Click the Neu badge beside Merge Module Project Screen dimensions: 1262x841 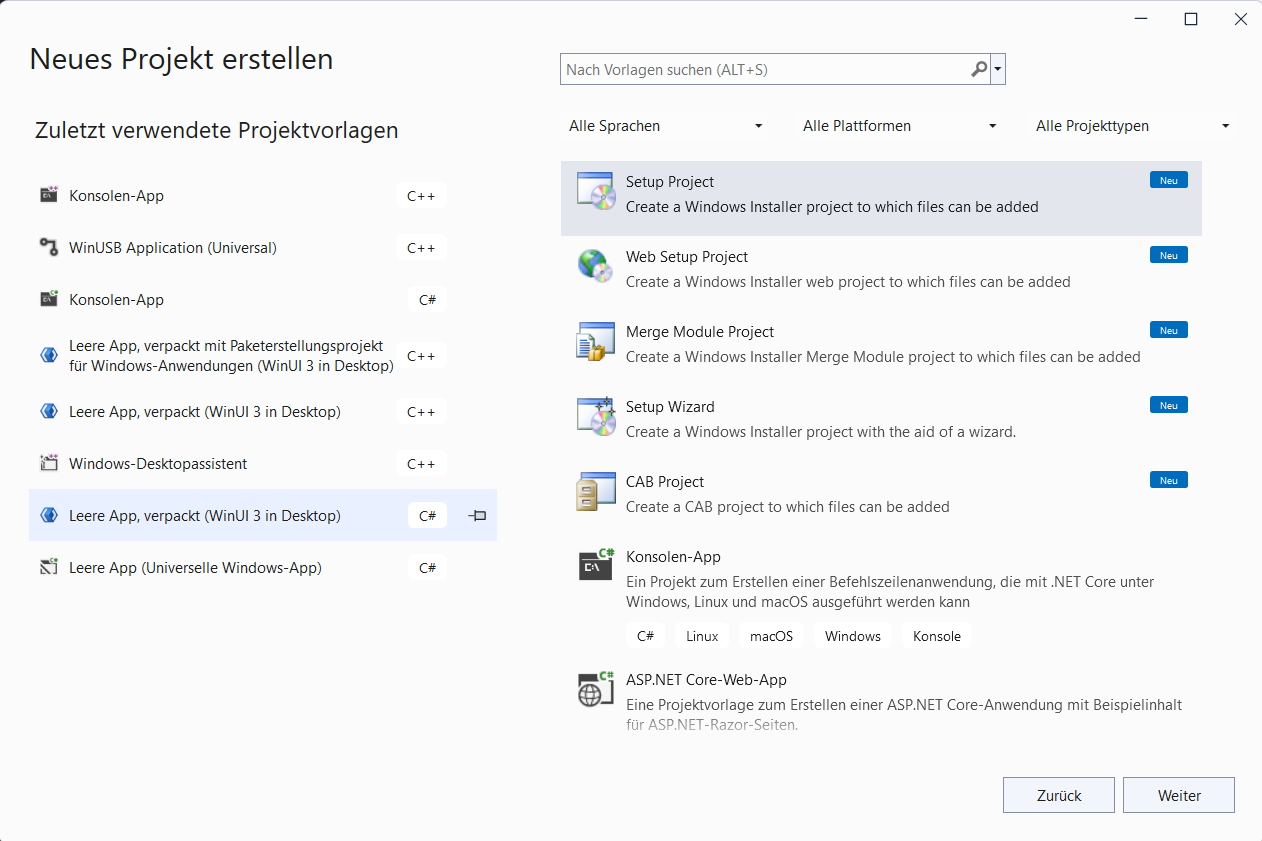click(x=1169, y=330)
